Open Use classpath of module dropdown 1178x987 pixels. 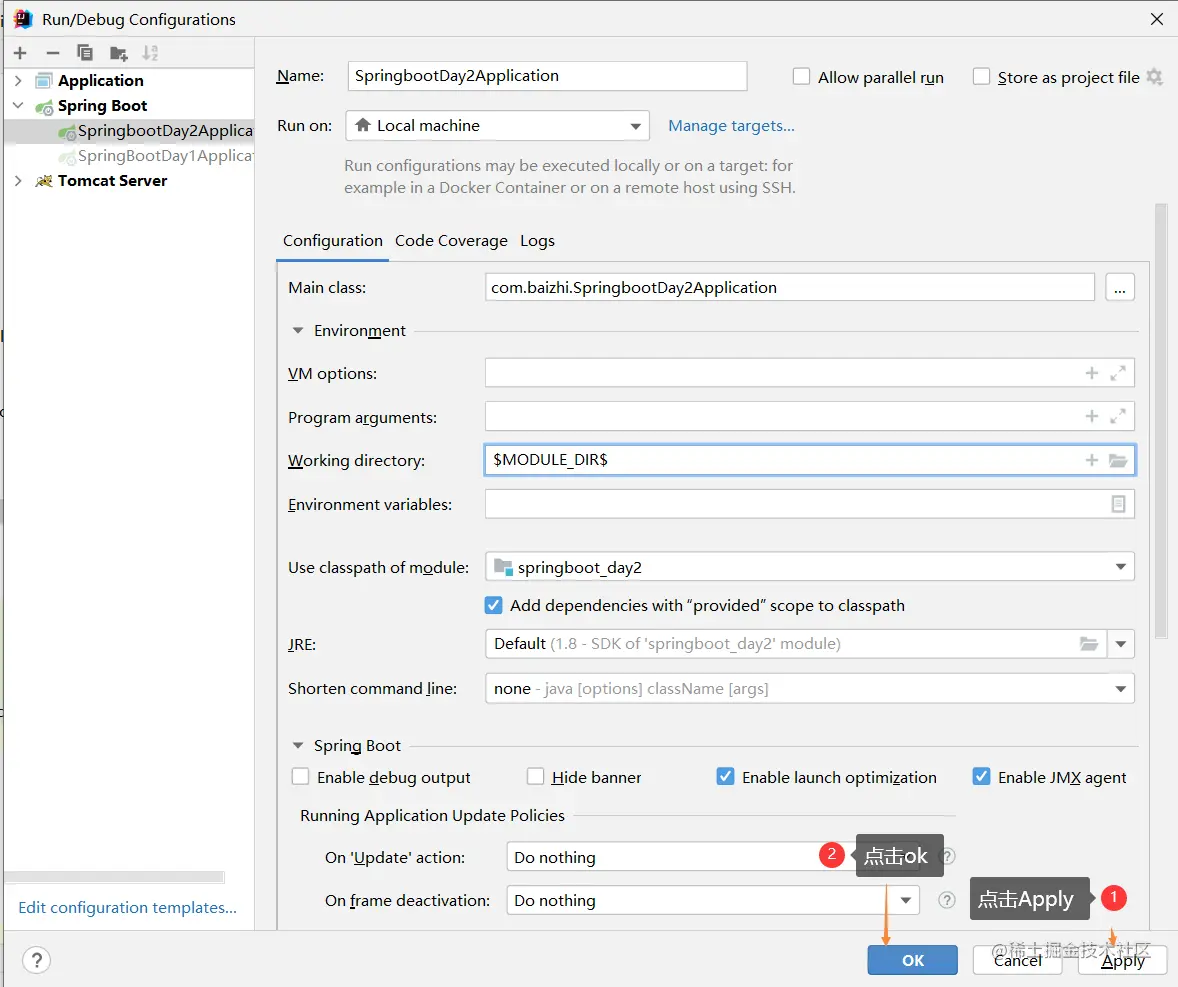[x=810, y=566]
